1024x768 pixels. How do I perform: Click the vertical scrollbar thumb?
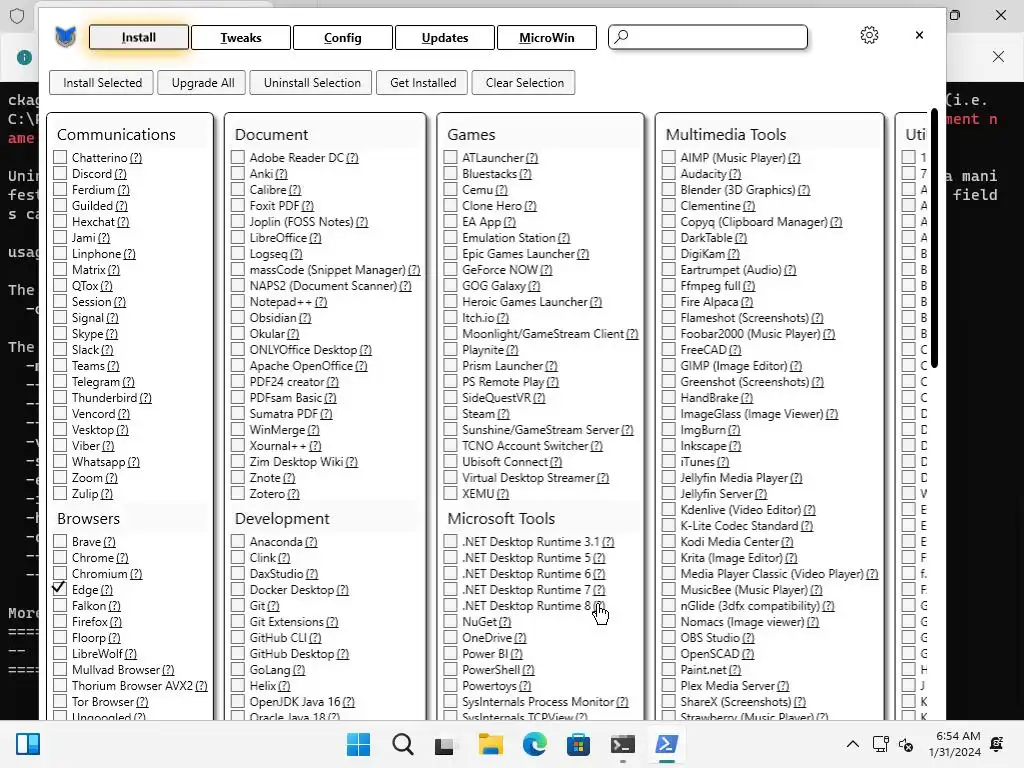934,238
